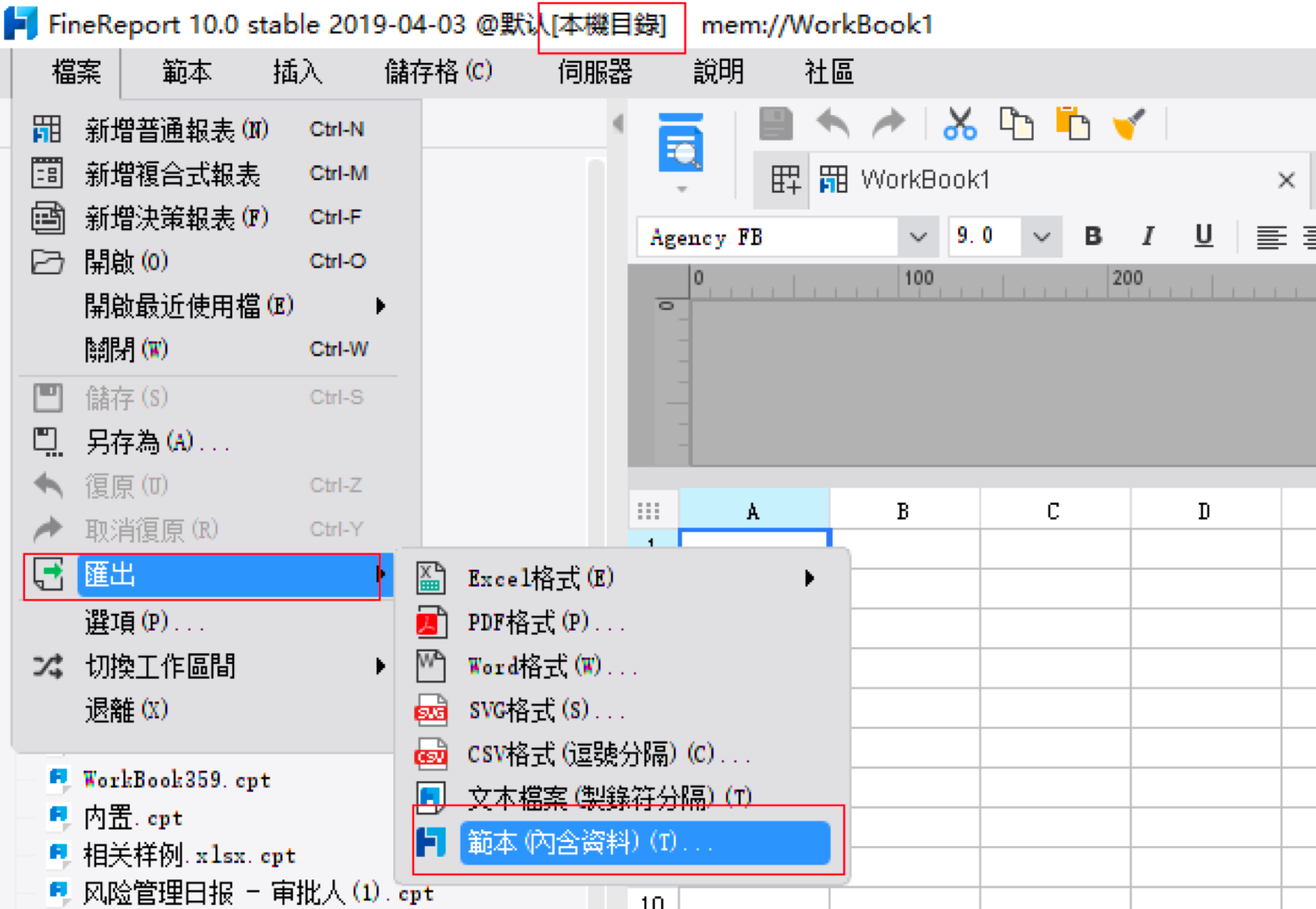Open 相关样例.xlsx.cpt in file tree

(x=189, y=855)
